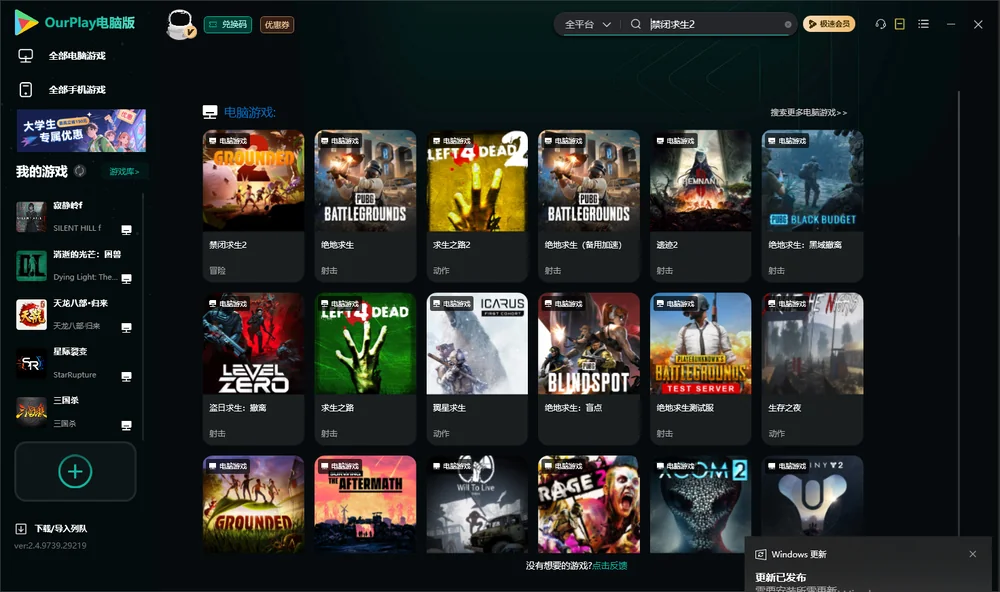Open the 游戏库> link

click(124, 172)
